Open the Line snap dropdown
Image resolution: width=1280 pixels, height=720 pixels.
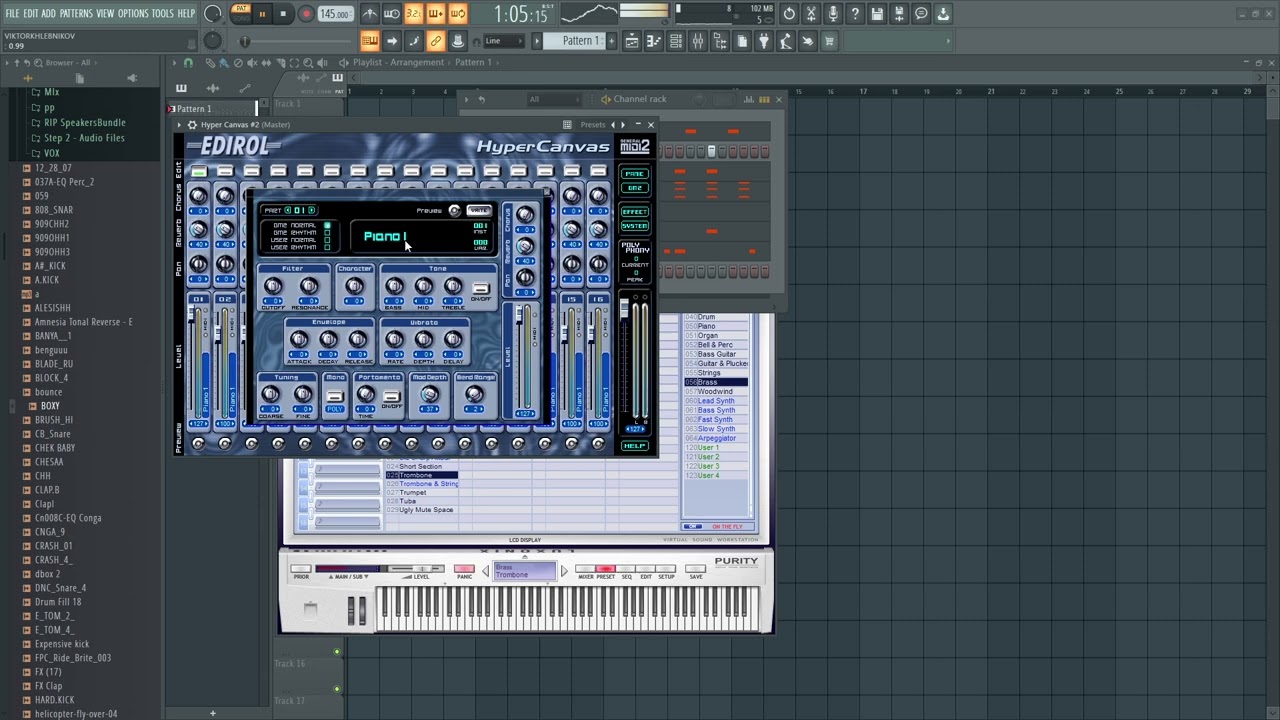pyautogui.click(x=504, y=41)
